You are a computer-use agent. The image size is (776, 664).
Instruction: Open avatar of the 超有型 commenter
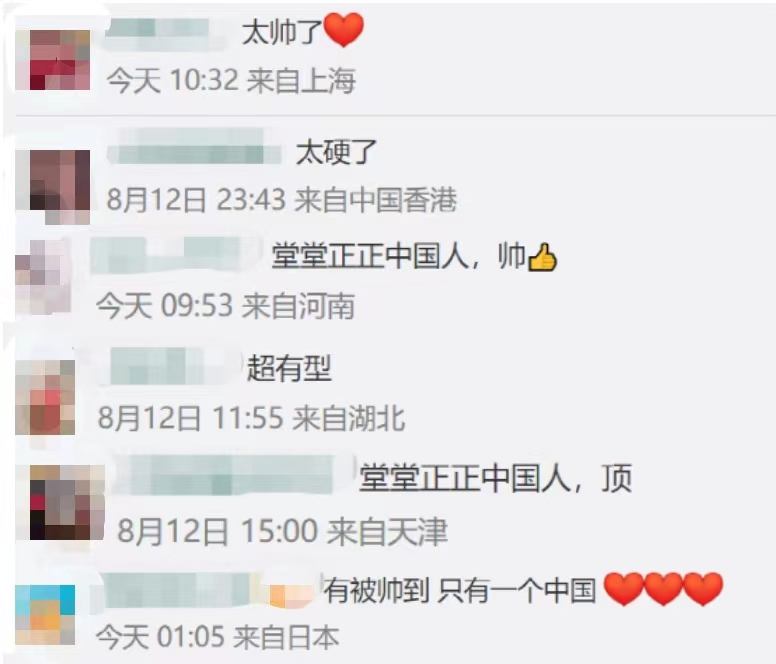coord(45,397)
